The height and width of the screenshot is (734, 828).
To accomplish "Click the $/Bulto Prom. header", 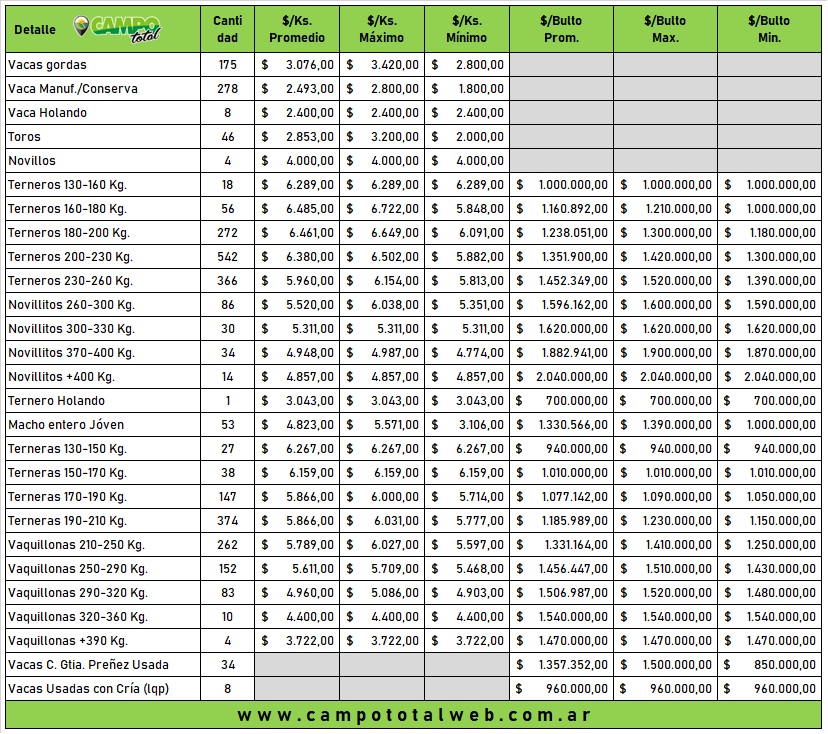I will [561, 29].
